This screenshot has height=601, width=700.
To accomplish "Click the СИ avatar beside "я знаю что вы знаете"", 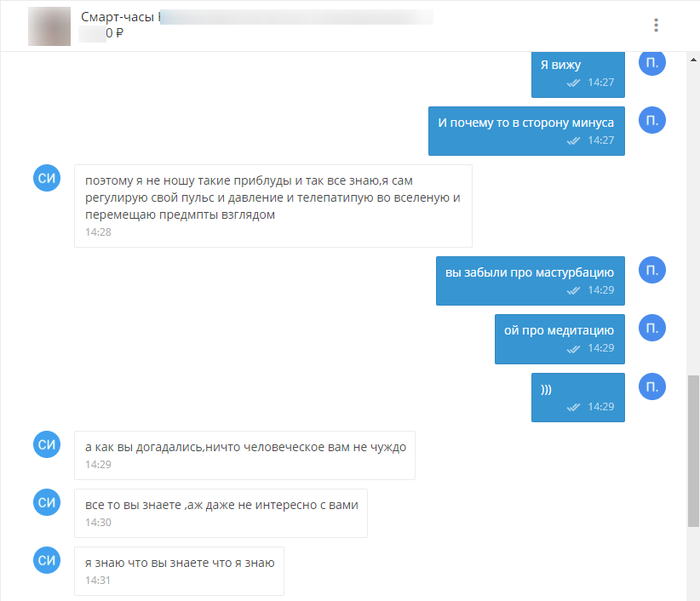I will (47, 560).
